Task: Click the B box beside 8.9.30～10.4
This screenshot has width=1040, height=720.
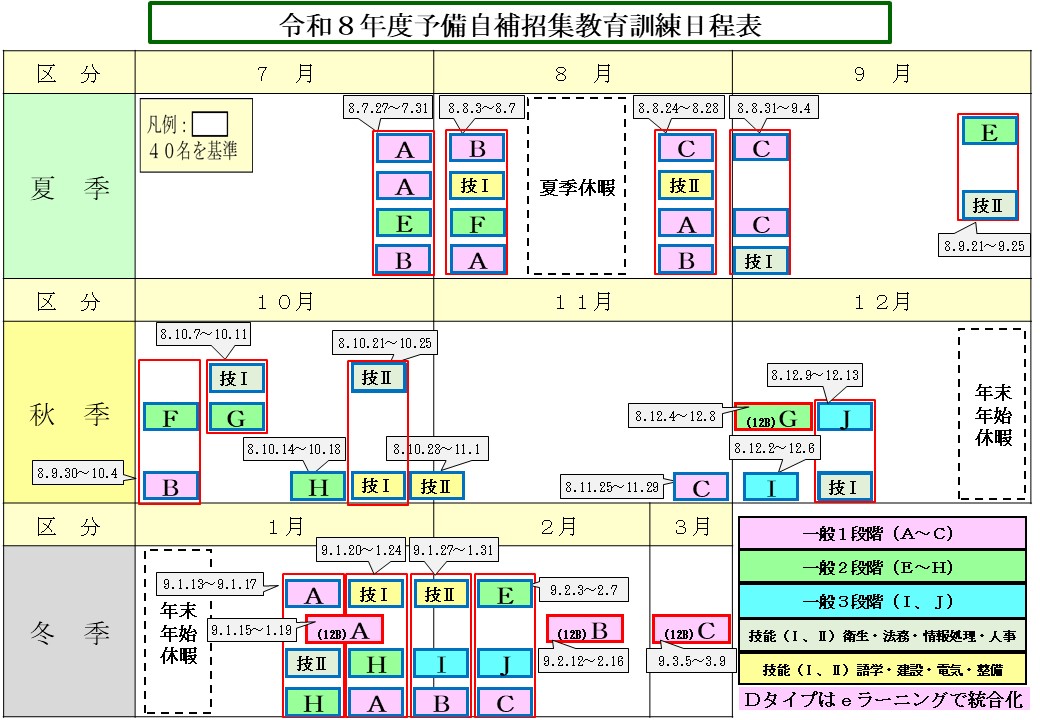Action: coord(170,486)
